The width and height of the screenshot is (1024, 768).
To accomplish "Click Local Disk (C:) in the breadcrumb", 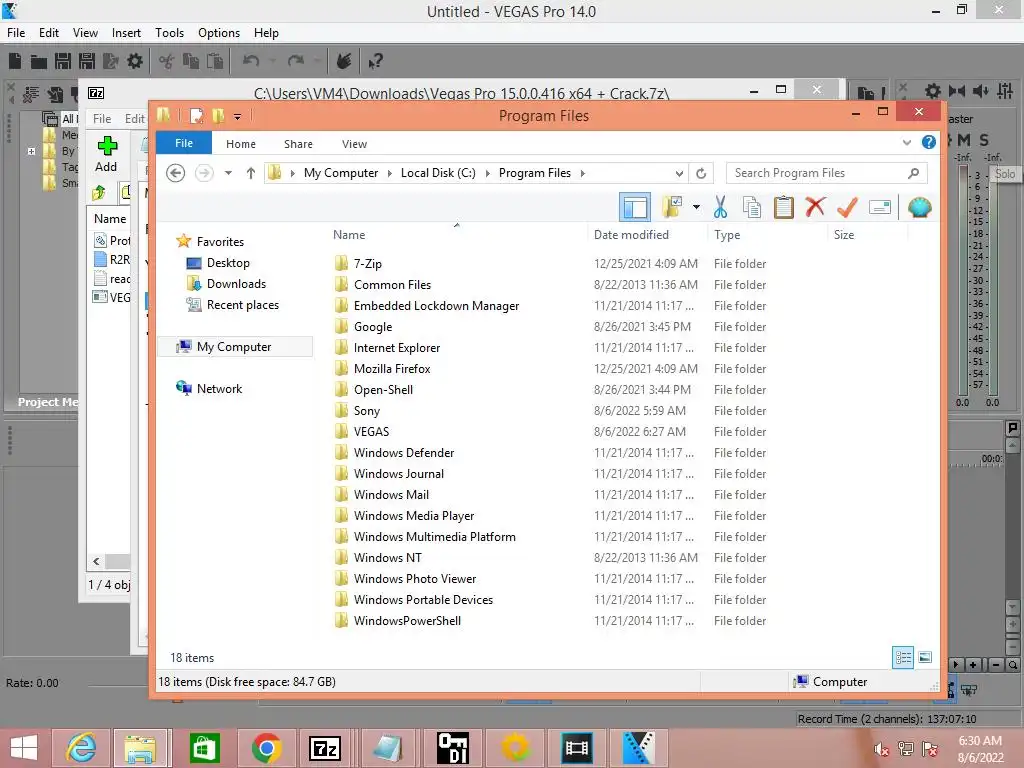I will pyautogui.click(x=438, y=173).
